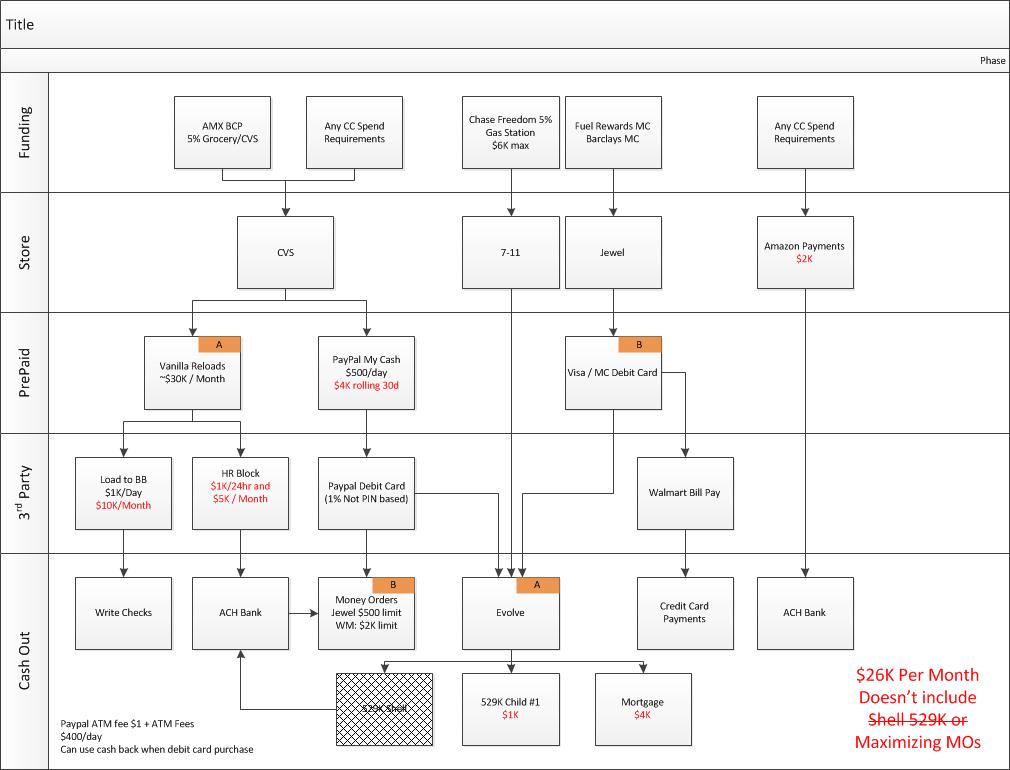Select the 7-11 store box
The image size is (1010, 770).
[x=511, y=253]
